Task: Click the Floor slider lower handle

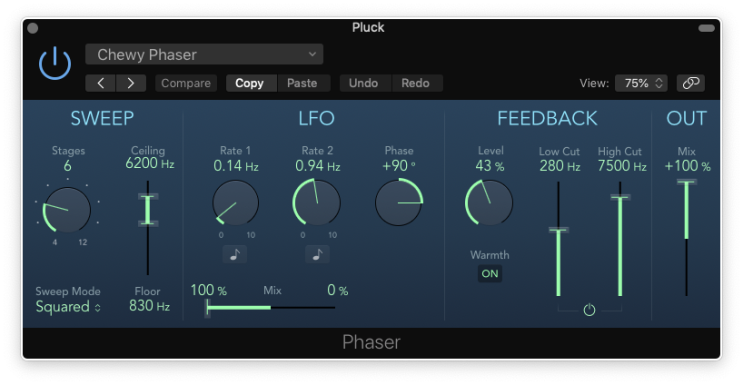Action: 148,223
